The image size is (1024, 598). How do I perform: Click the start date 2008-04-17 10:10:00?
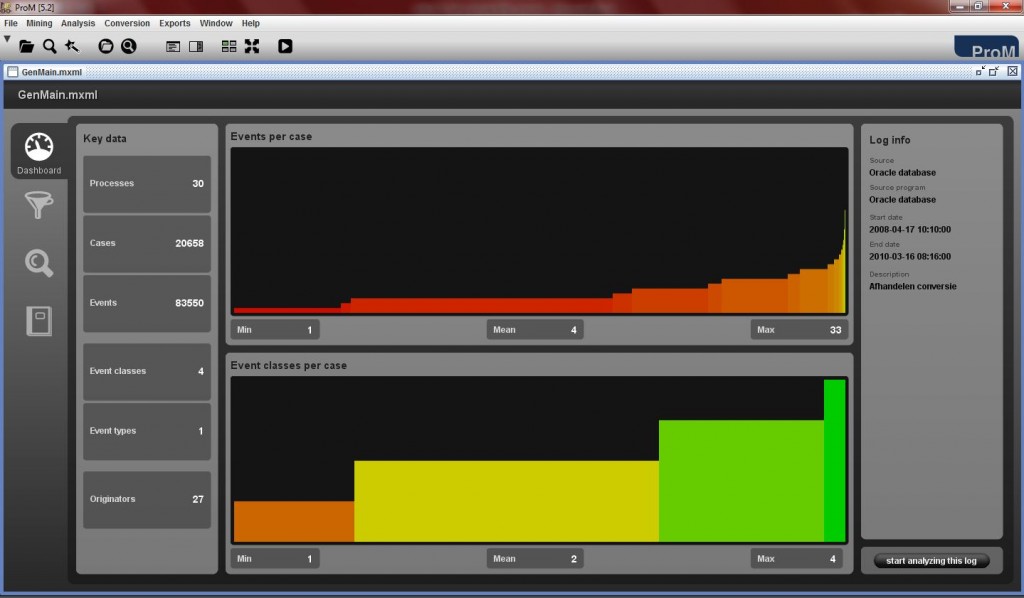click(910, 230)
